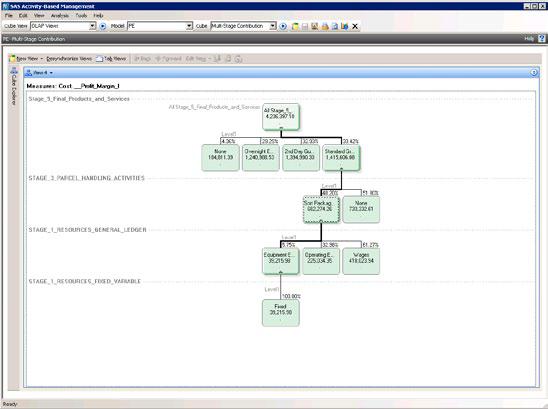Screen dimensions: 548x409
Task: Click the 4.36% percentage label
Action: click(229, 142)
